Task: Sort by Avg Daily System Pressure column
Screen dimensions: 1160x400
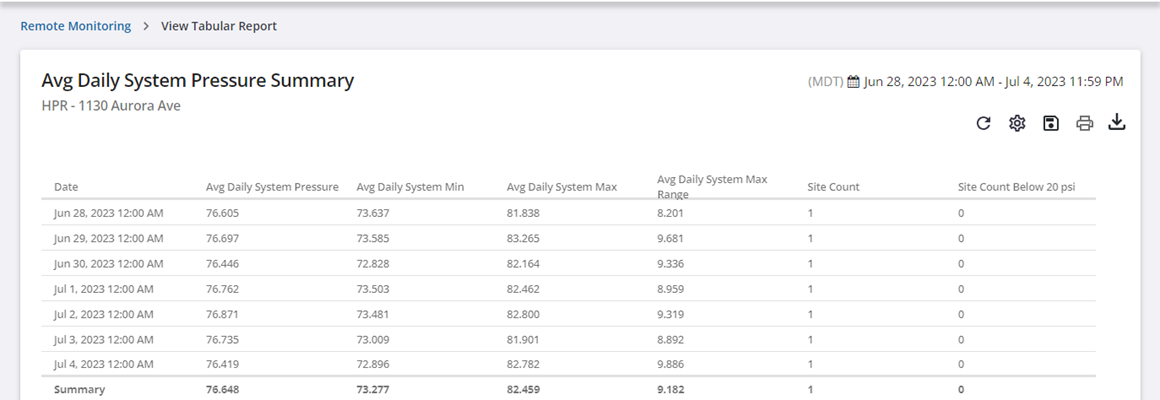Action: tap(272, 187)
